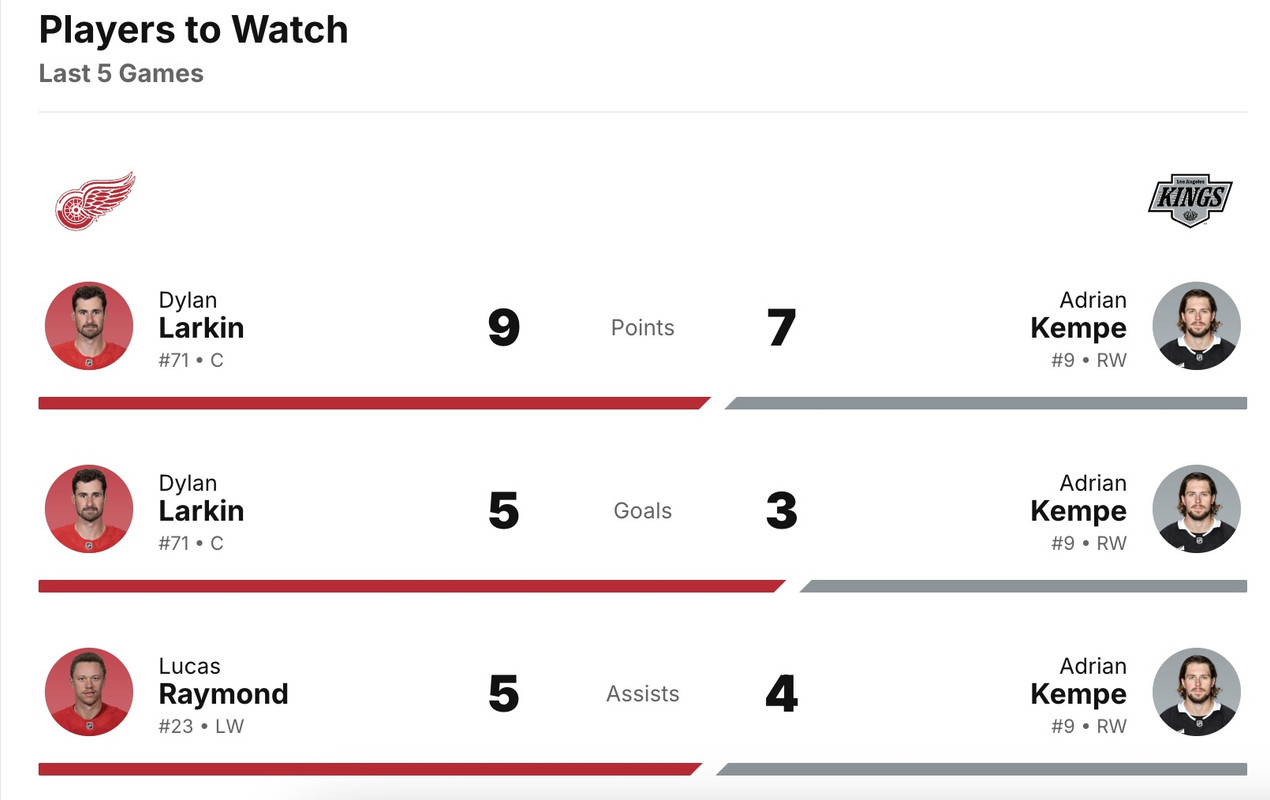Click the Los Angeles Kings team logo
Image resolution: width=1270 pixels, height=800 pixels.
coord(1189,200)
